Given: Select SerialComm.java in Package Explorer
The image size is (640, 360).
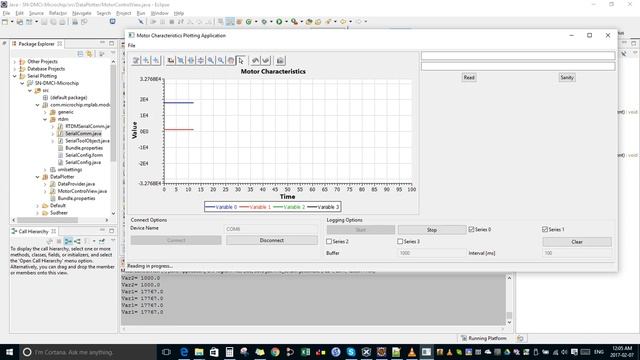Looking at the screenshot, I should point(83,134).
